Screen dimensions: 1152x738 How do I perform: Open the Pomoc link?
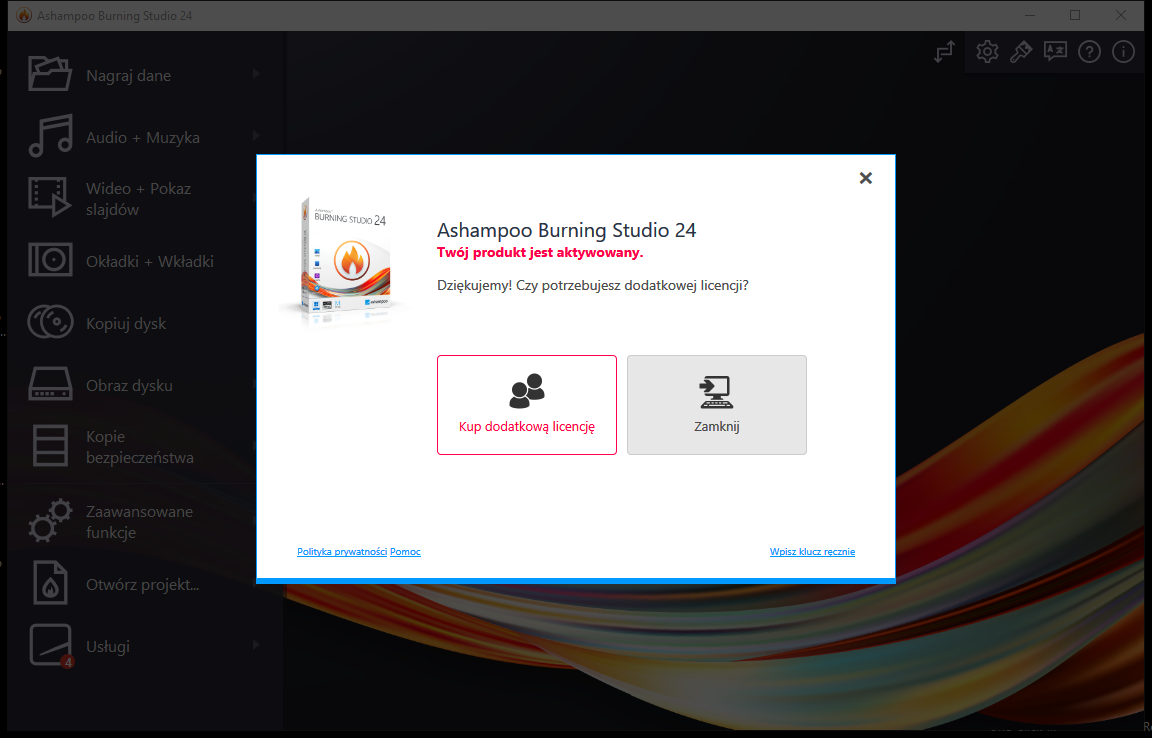tap(406, 551)
